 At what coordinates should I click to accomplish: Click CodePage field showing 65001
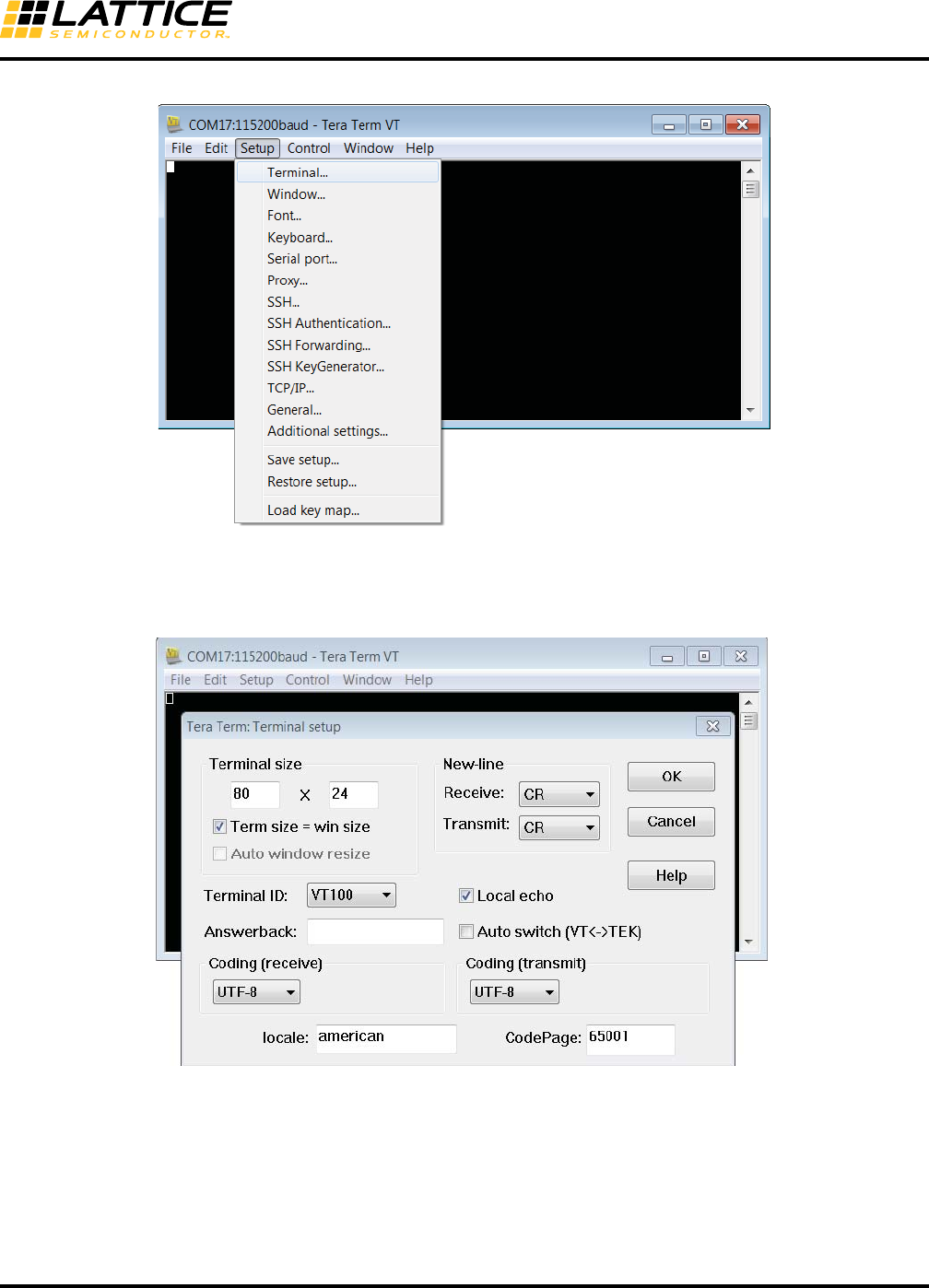coord(630,1038)
